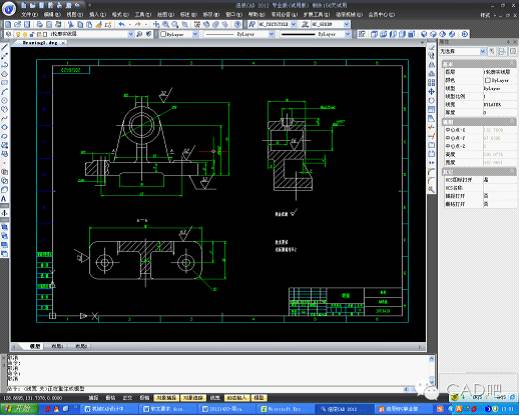520x416 pixels.
Task: Select the Text 'A' tool in draw toolbar
Action: 4,199
